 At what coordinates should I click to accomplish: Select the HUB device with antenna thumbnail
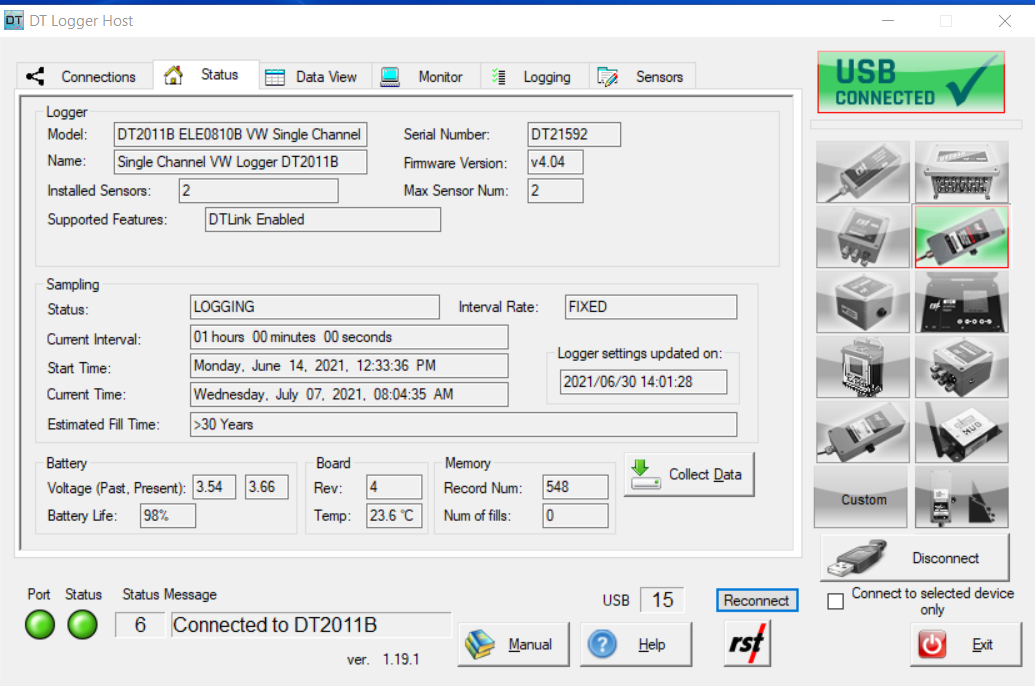coord(962,432)
